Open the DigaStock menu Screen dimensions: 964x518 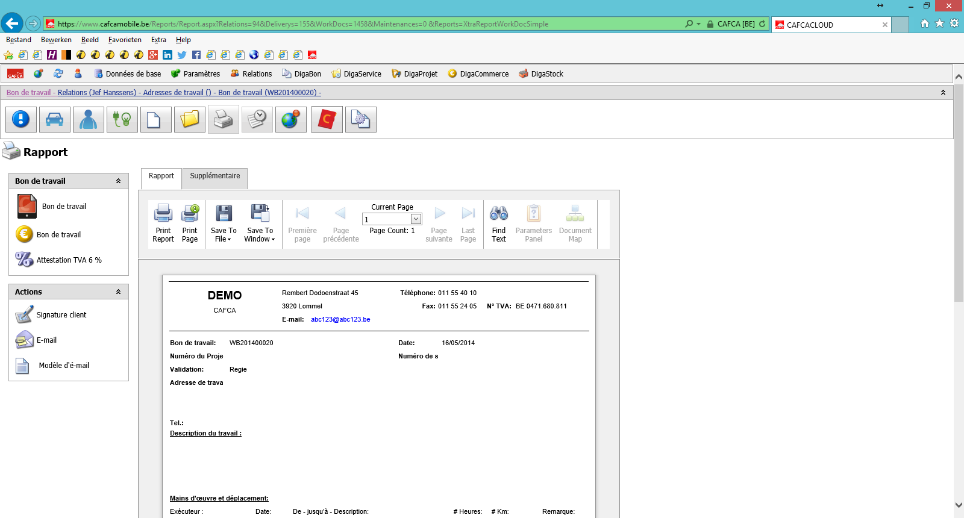[541, 74]
